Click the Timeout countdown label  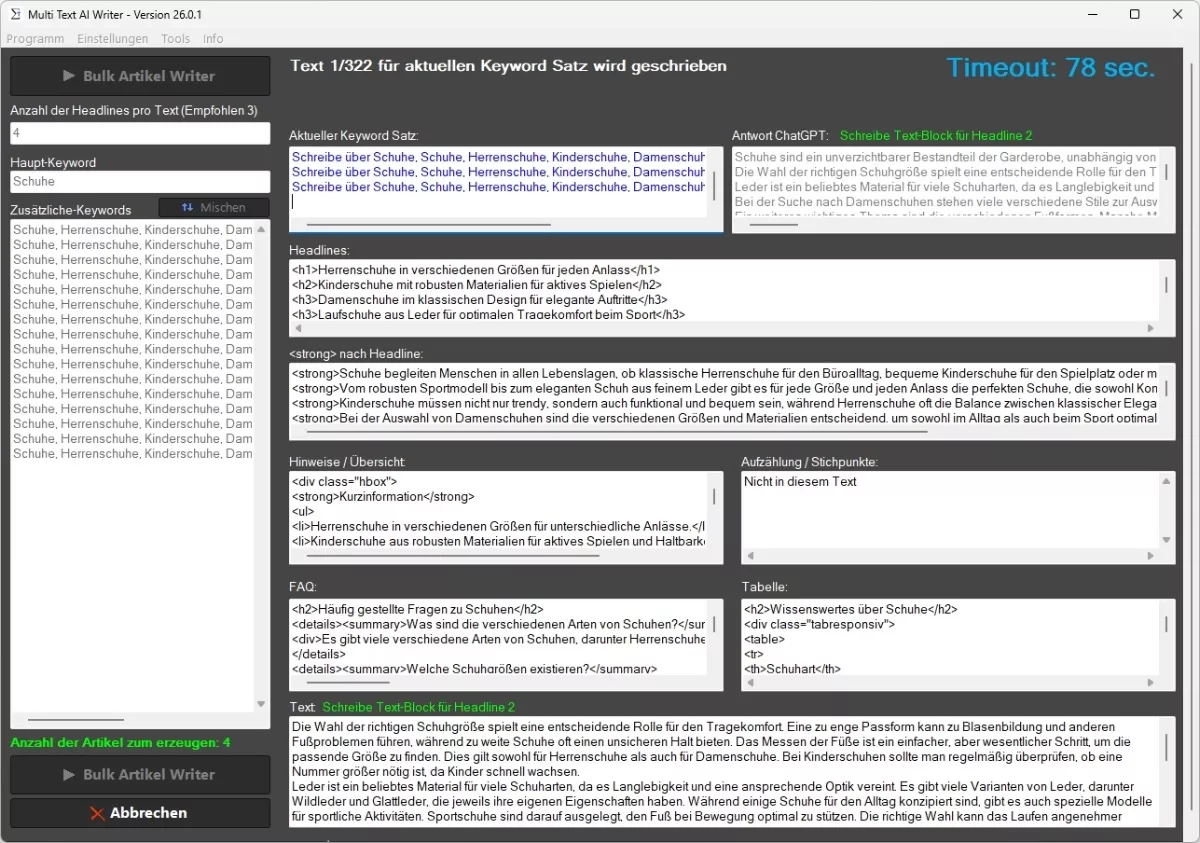1051,68
